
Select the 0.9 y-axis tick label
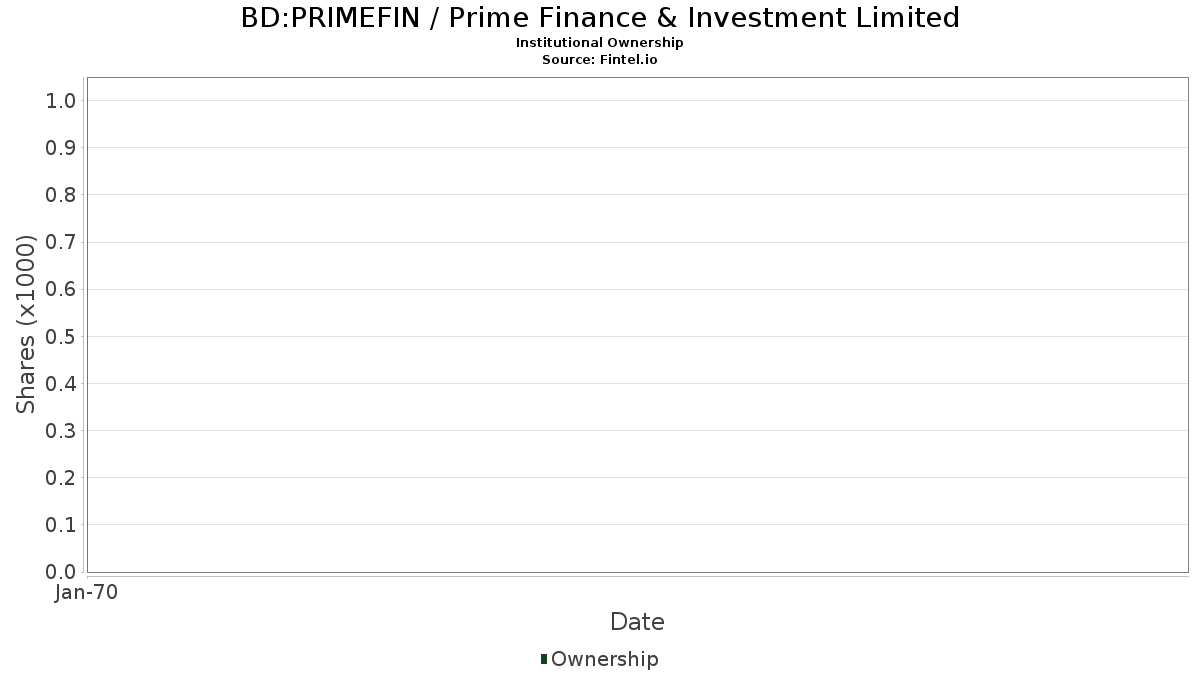coord(61,148)
